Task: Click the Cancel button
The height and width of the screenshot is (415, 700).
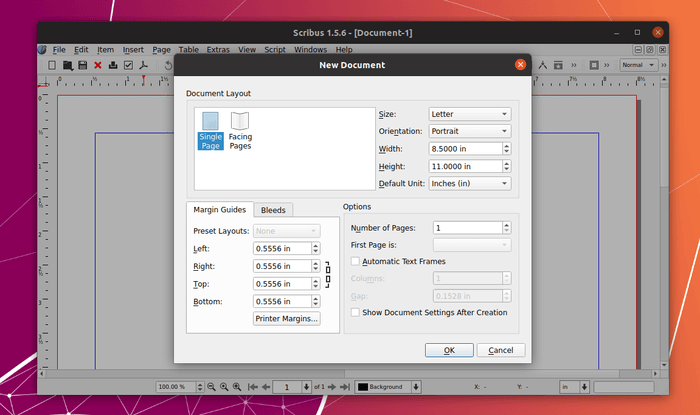Action: 501,350
